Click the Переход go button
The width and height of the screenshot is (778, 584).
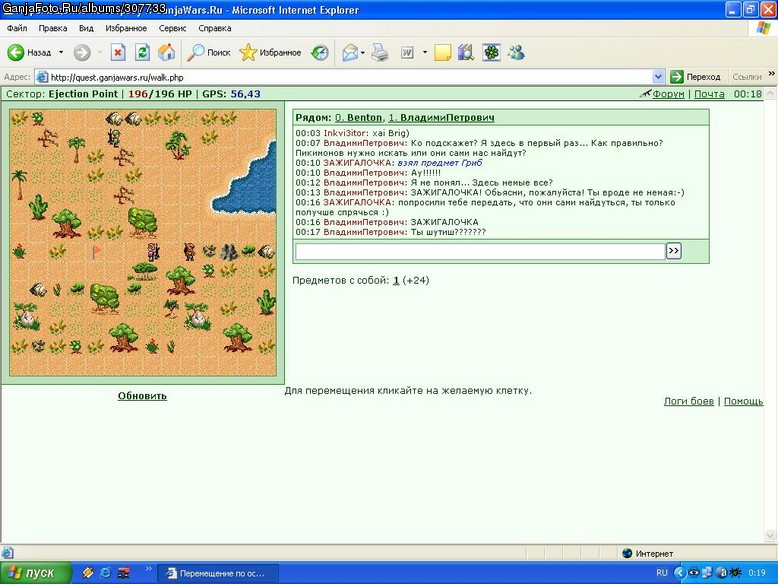point(695,77)
